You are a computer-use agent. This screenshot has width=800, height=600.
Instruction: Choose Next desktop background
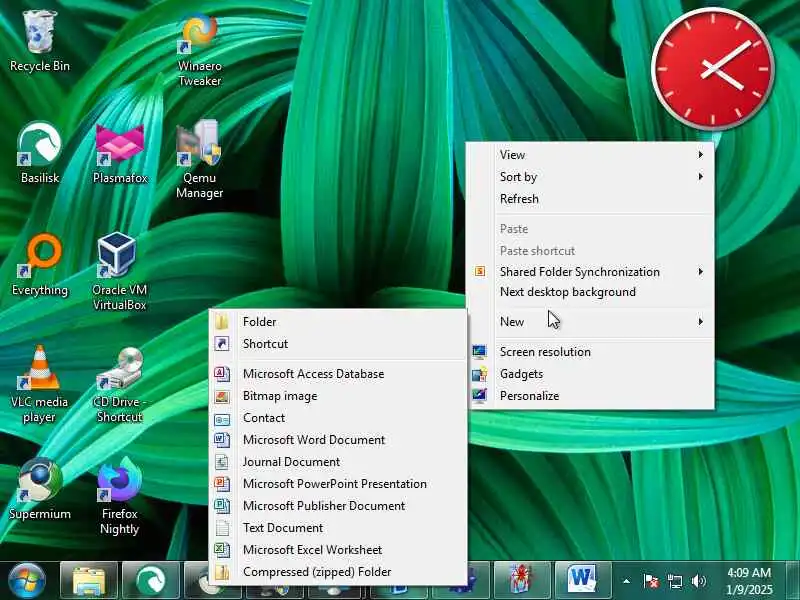click(591, 292)
